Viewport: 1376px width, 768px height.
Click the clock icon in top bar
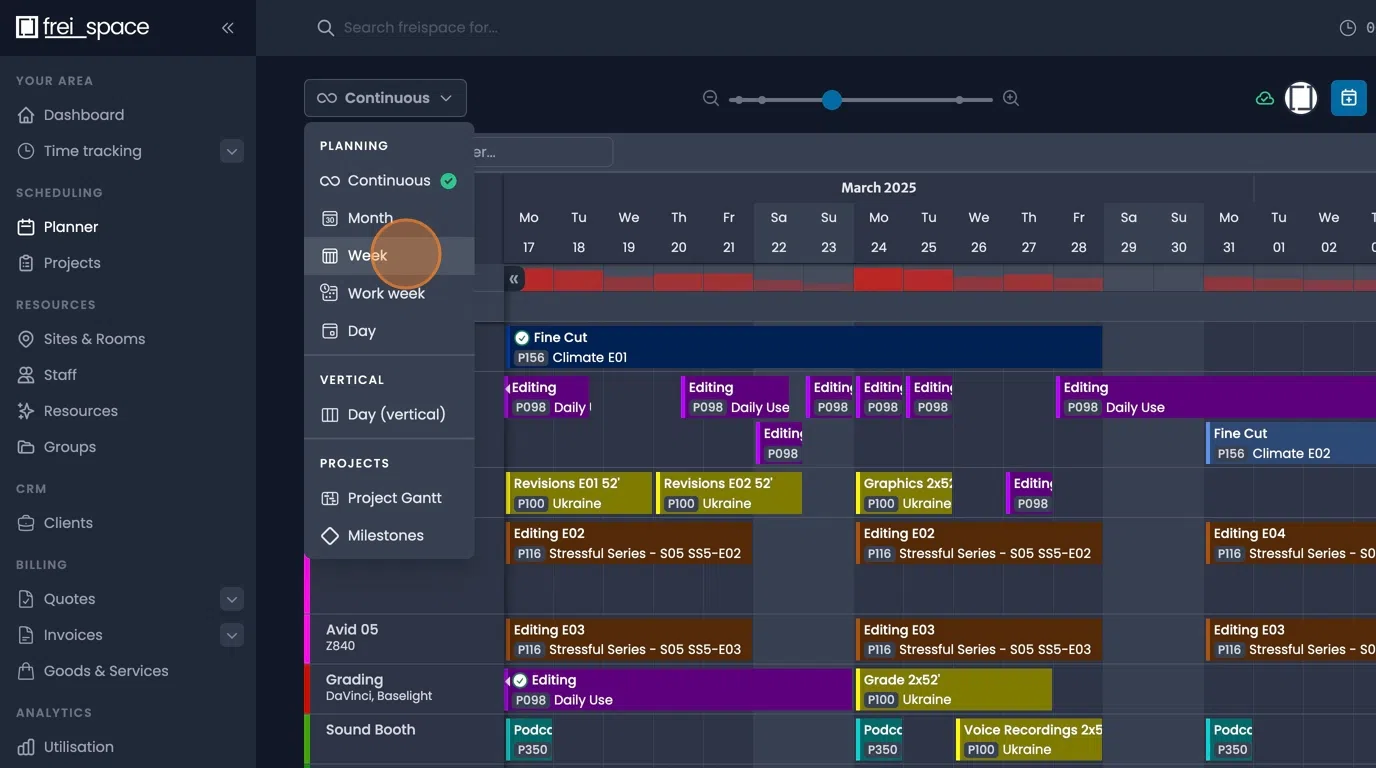coord(1347,27)
